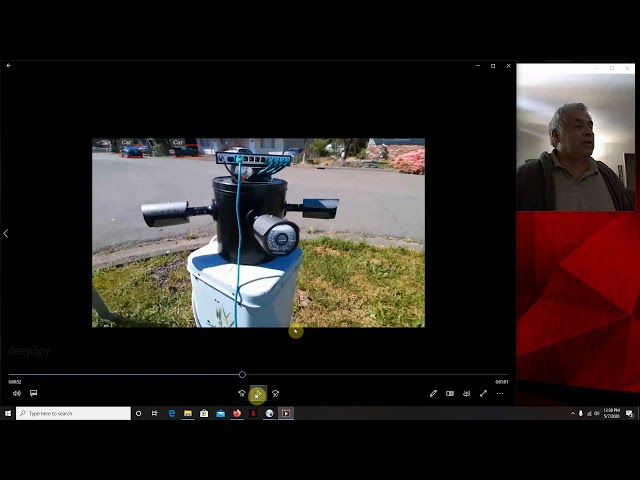Screen dimensions: 640x480
Task: Open File Explorer from the taskbar
Action: (188, 413)
